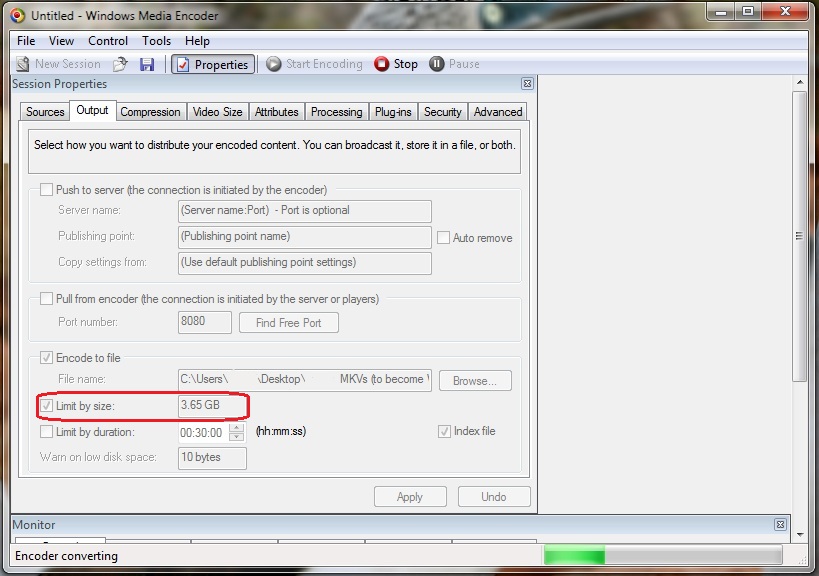Click the scroll up arrow on right scrollbar
Viewport: 819px width, 576px height.
pyautogui.click(x=800, y=83)
